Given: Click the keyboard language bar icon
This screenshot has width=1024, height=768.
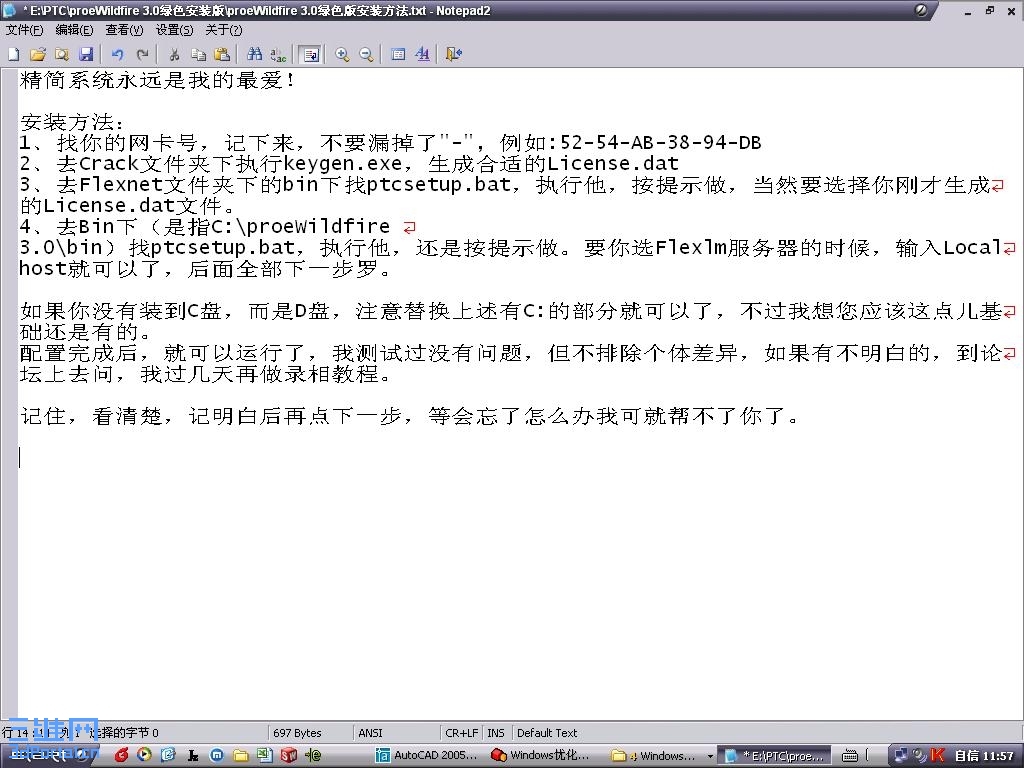Looking at the screenshot, I should point(850,756).
